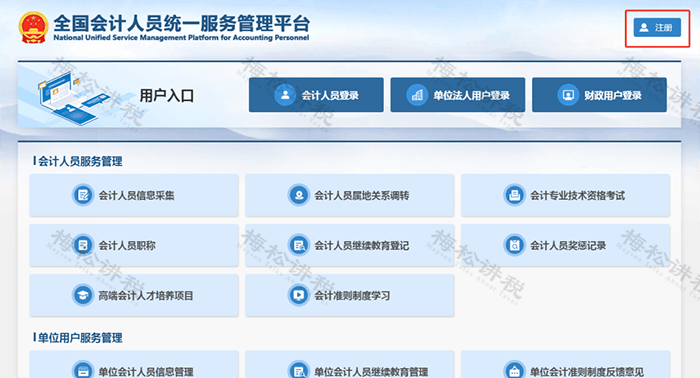Click the 注册 register button
This screenshot has height=378, width=700.
(x=657, y=28)
